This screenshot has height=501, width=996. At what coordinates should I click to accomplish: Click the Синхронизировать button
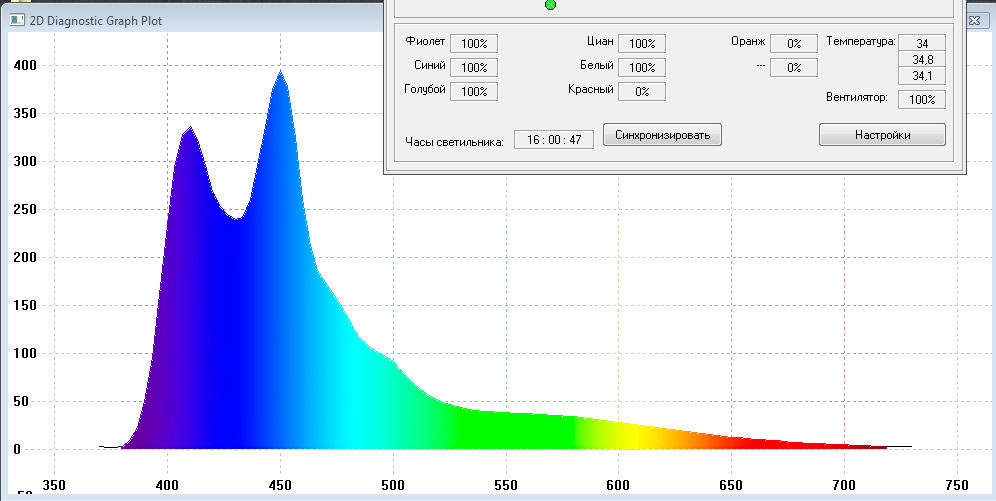[x=662, y=135]
